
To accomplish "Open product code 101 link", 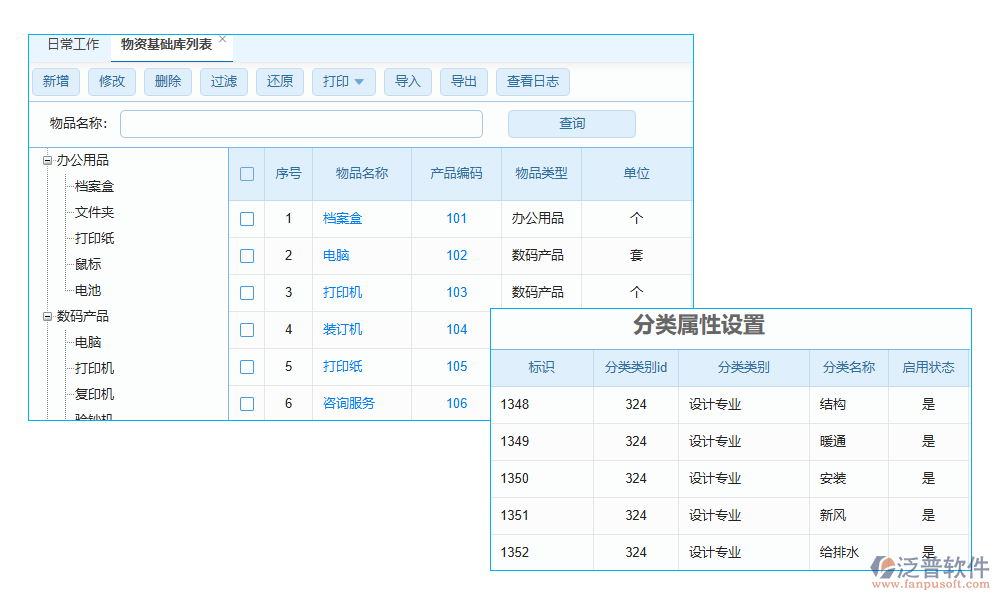I will pyautogui.click(x=456, y=218).
